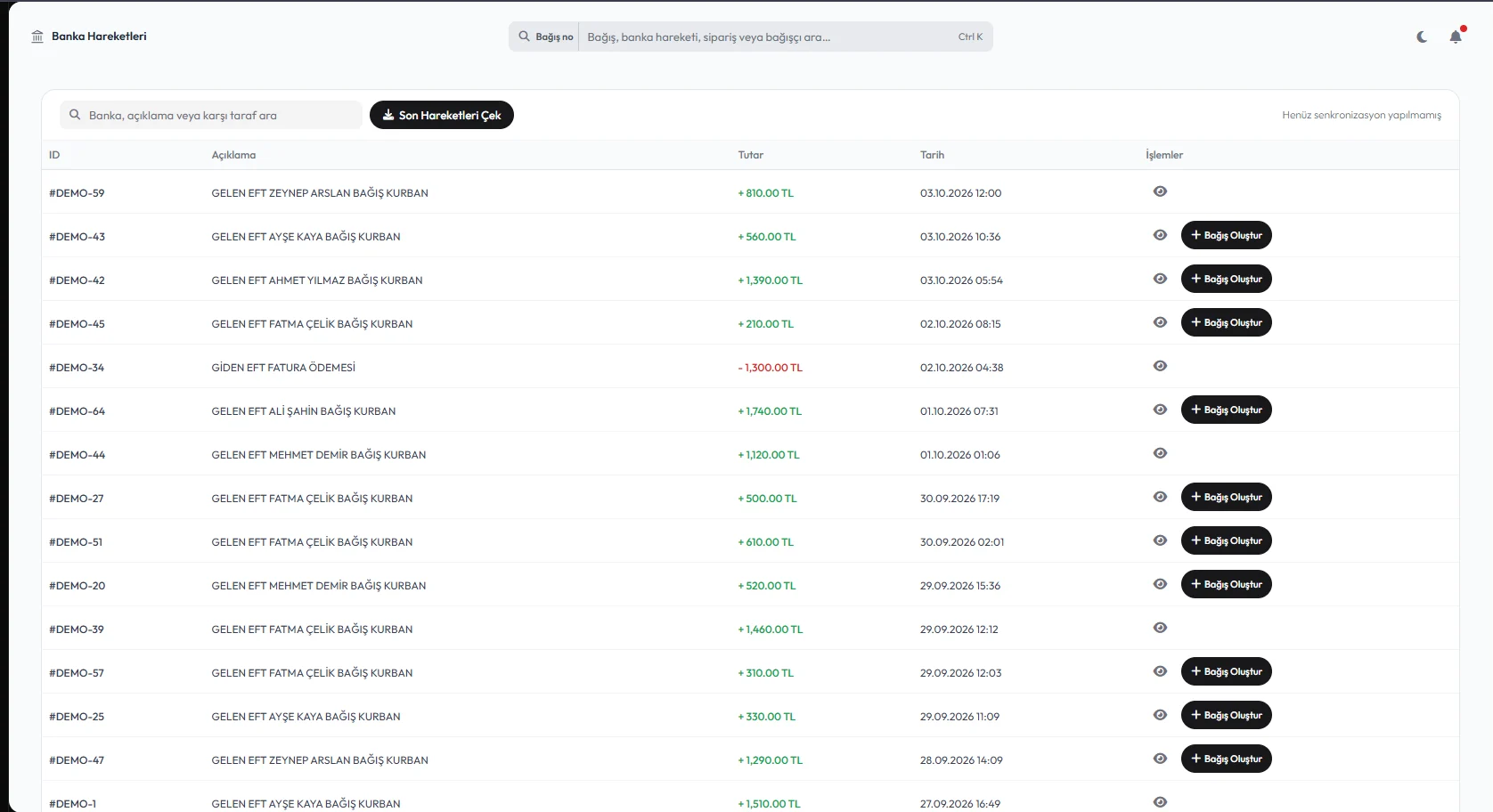
Task: Click the bank transactions filter search box
Action: 211,115
